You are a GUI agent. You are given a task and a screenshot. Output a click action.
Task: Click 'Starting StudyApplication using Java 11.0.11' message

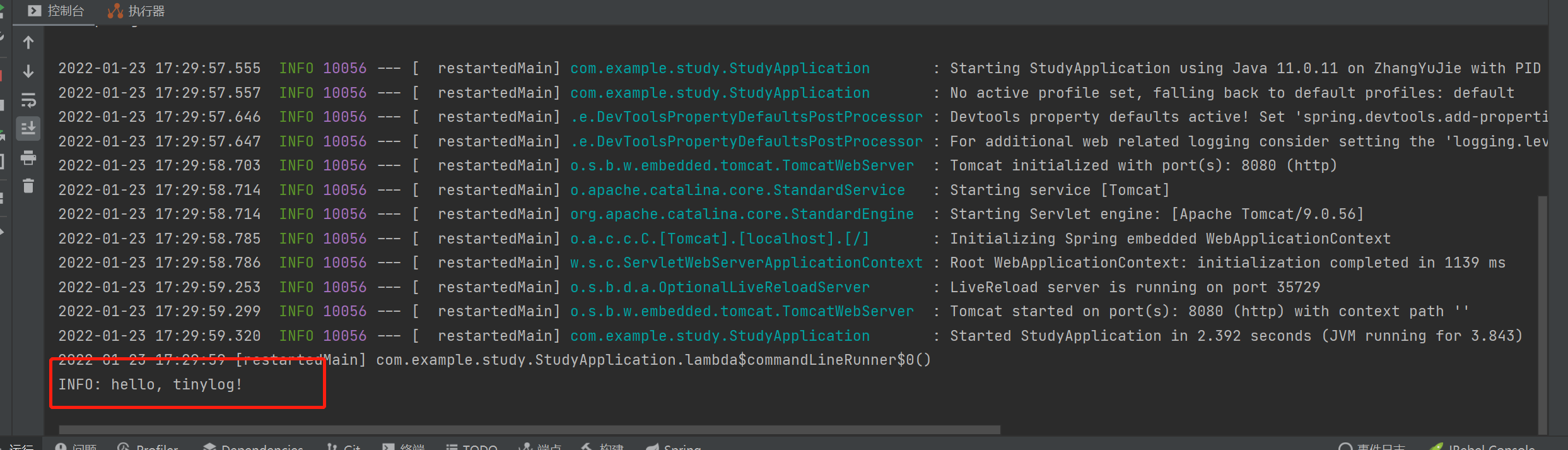[1245, 68]
